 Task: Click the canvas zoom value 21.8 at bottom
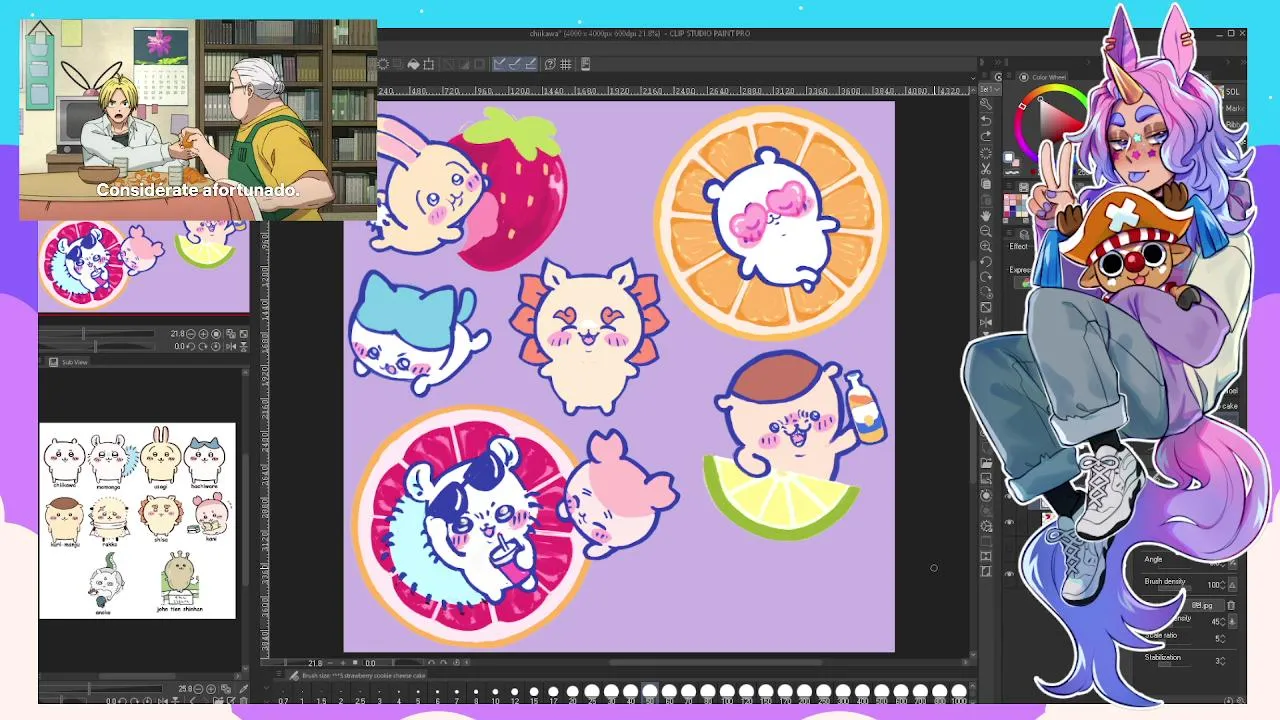coord(315,662)
